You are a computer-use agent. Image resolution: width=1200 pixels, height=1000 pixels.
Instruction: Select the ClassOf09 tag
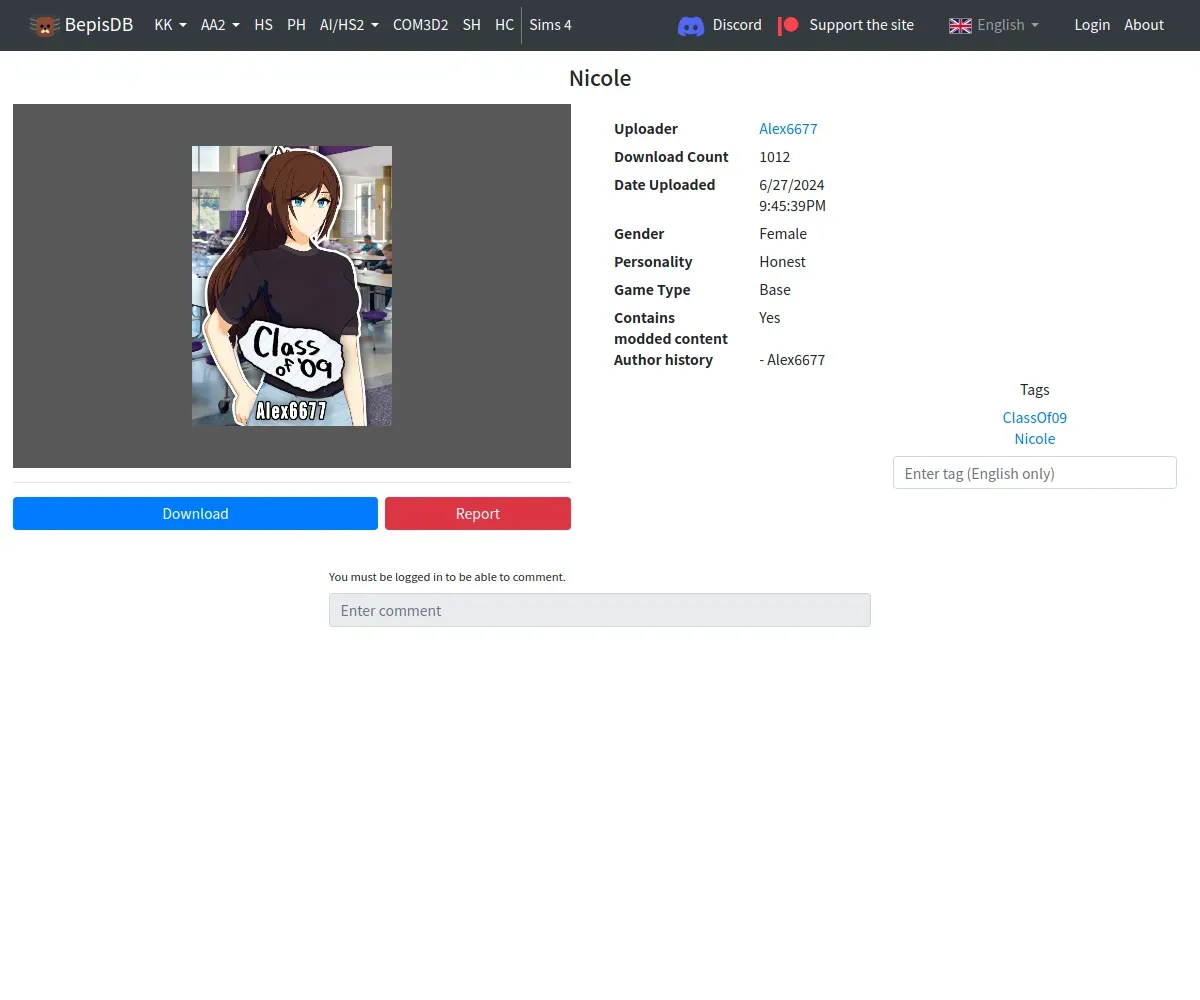tap(1034, 418)
